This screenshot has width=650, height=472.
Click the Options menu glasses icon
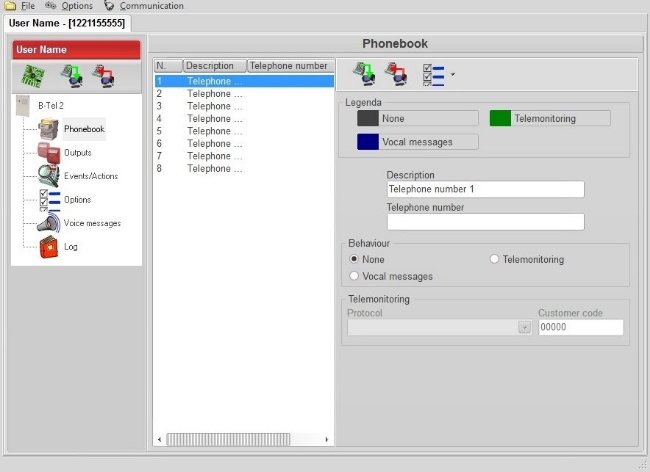pyautogui.click(x=51, y=5)
